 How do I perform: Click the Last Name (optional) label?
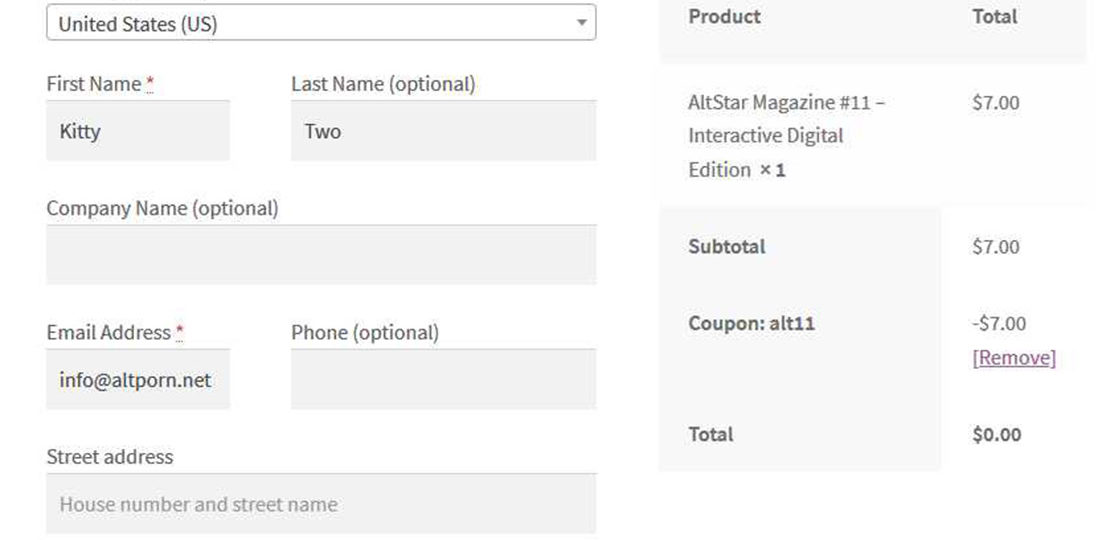coord(383,84)
